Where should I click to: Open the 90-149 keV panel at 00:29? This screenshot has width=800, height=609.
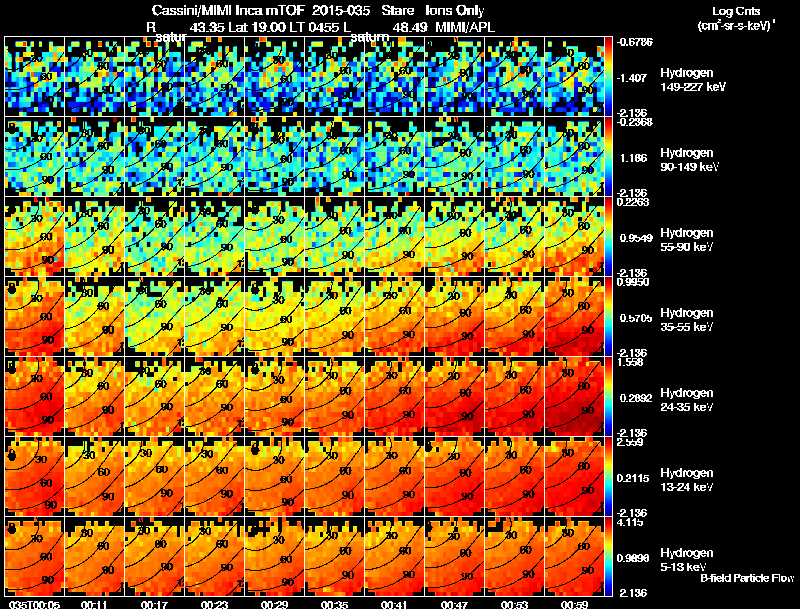(274, 156)
